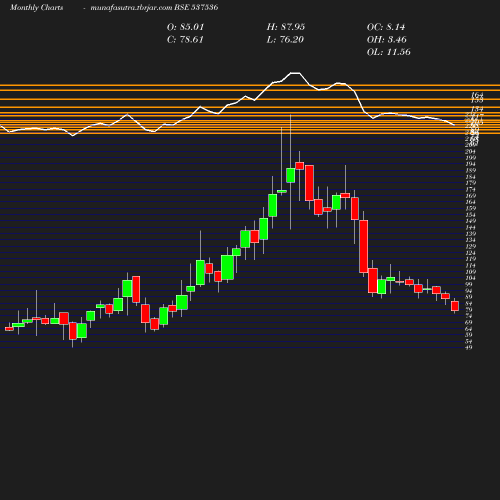
Task: Click the last red candle at chart's right end
Action: click(455, 306)
